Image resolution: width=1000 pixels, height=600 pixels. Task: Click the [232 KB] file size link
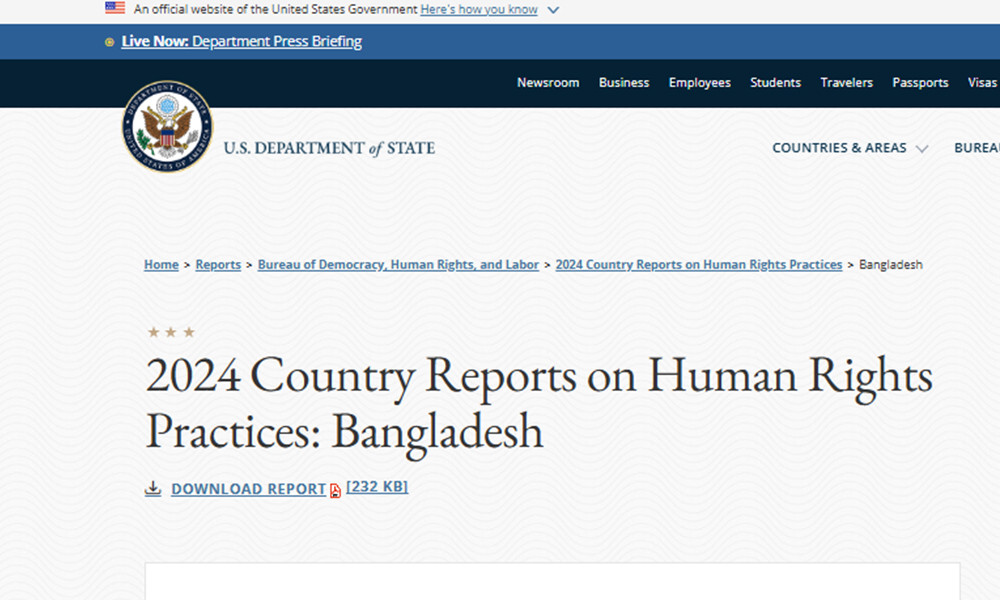click(x=377, y=487)
